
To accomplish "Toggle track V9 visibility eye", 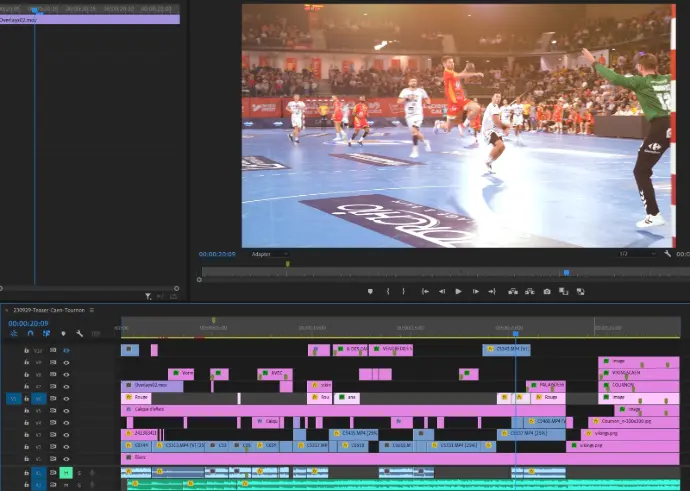I will coord(66,363).
